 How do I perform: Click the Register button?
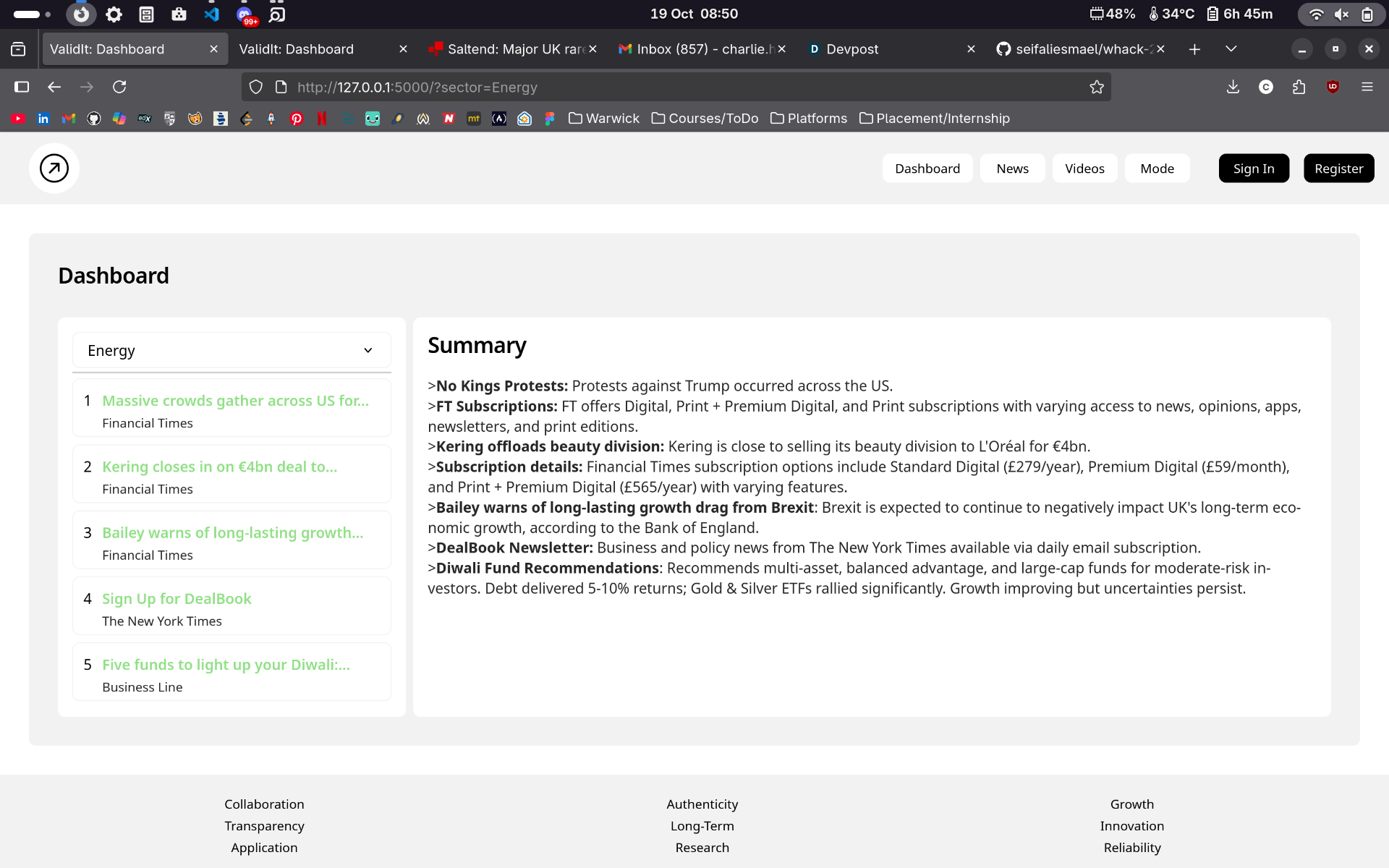point(1338,169)
